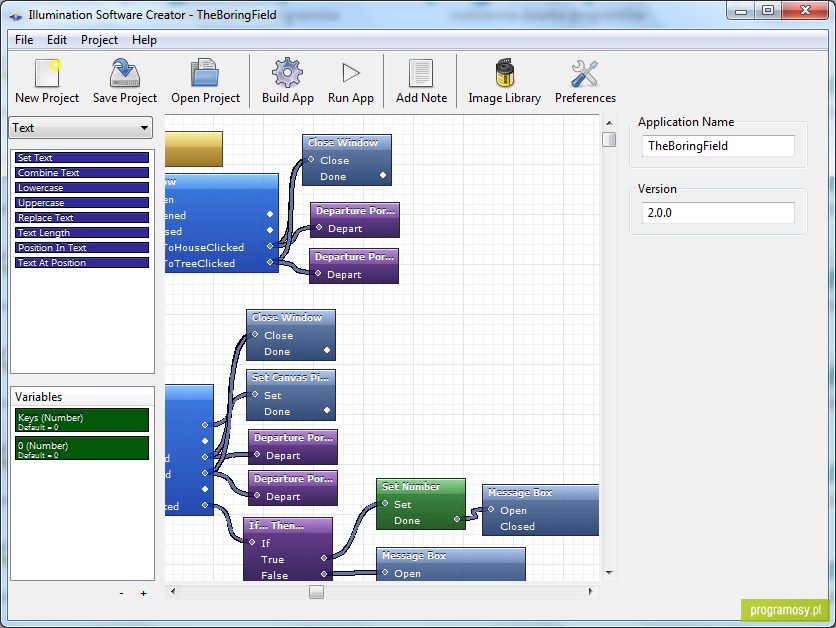Click the Application Name input field
Viewport: 836px width, 628px height.
[x=718, y=146]
